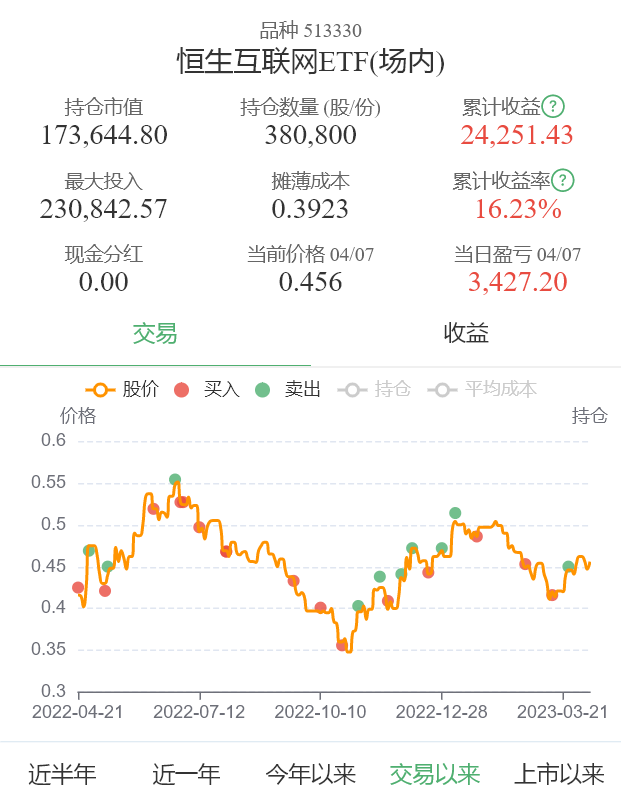Switch to the 交易 tab
Viewport: 621px width, 807px height.
point(155,334)
